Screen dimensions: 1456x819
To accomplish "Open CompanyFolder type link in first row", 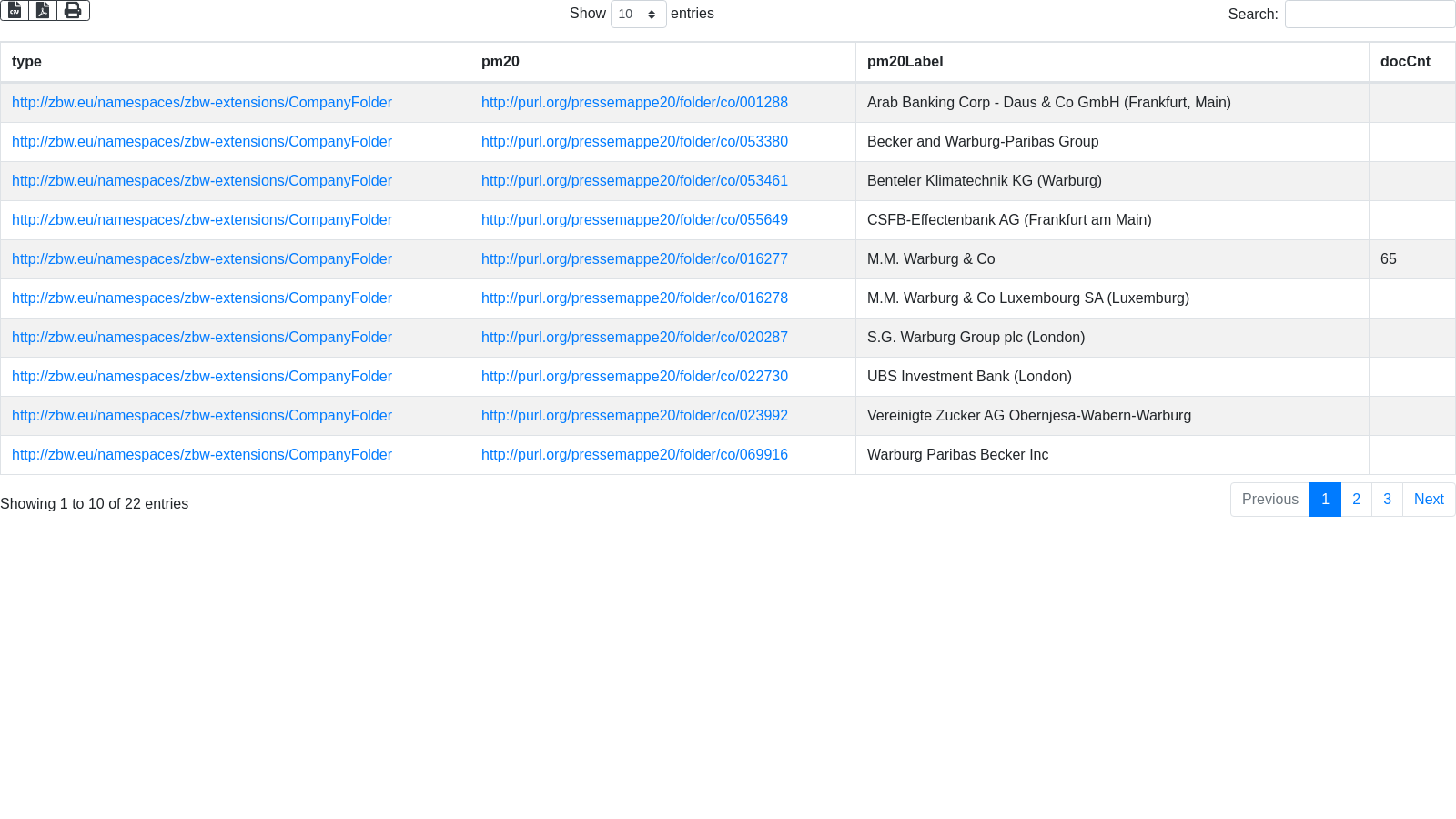I will coord(202,103).
